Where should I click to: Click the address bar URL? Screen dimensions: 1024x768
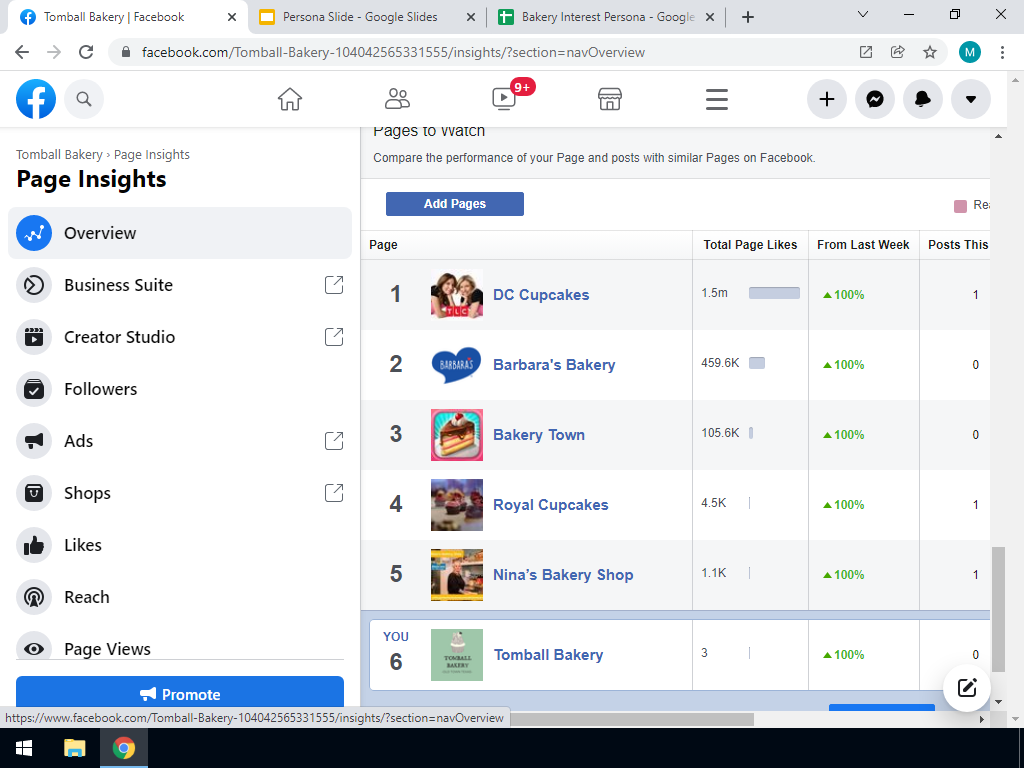click(x=393, y=52)
